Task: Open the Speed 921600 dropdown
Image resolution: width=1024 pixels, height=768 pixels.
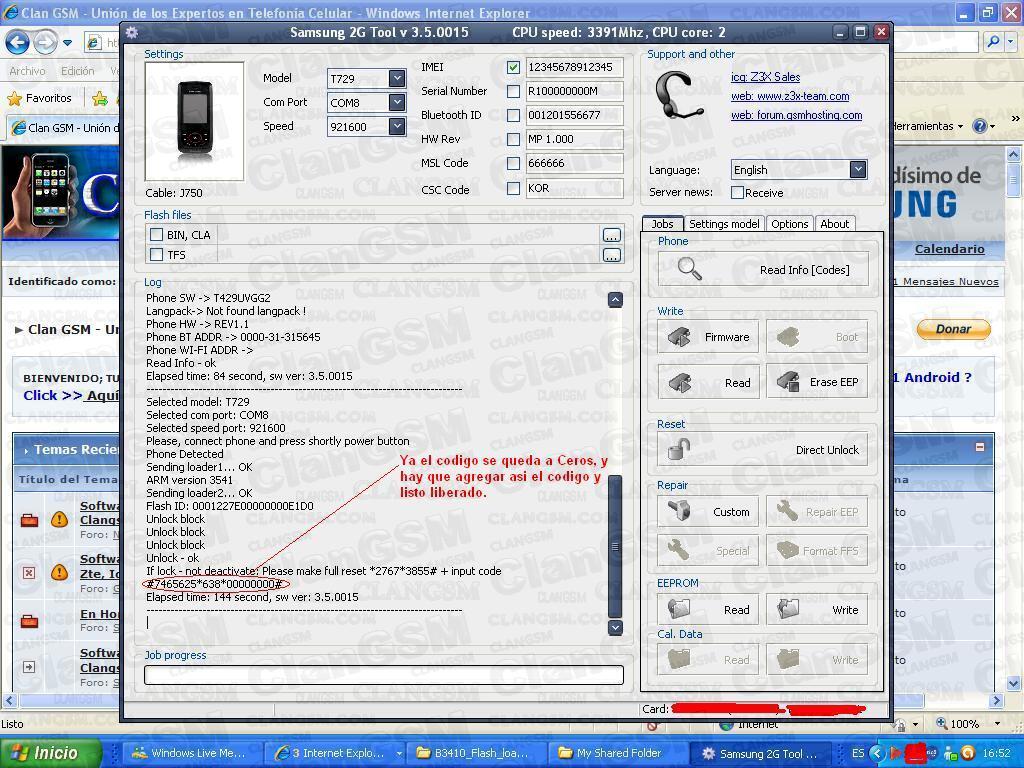Action: pyautogui.click(x=396, y=126)
